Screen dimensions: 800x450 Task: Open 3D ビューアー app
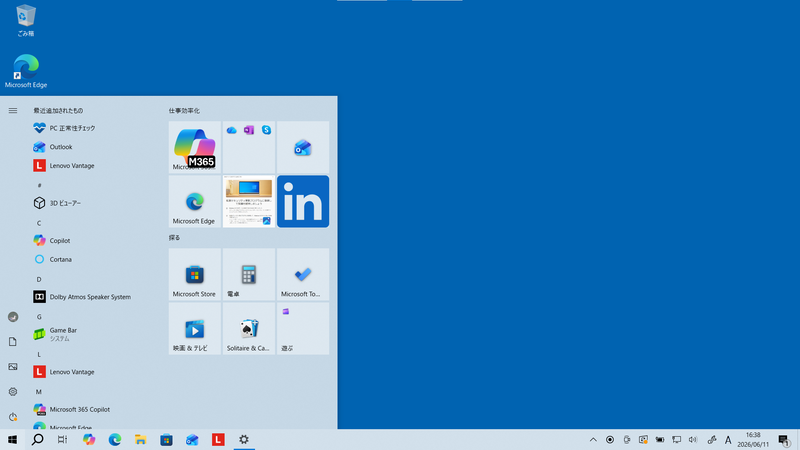coord(92,203)
